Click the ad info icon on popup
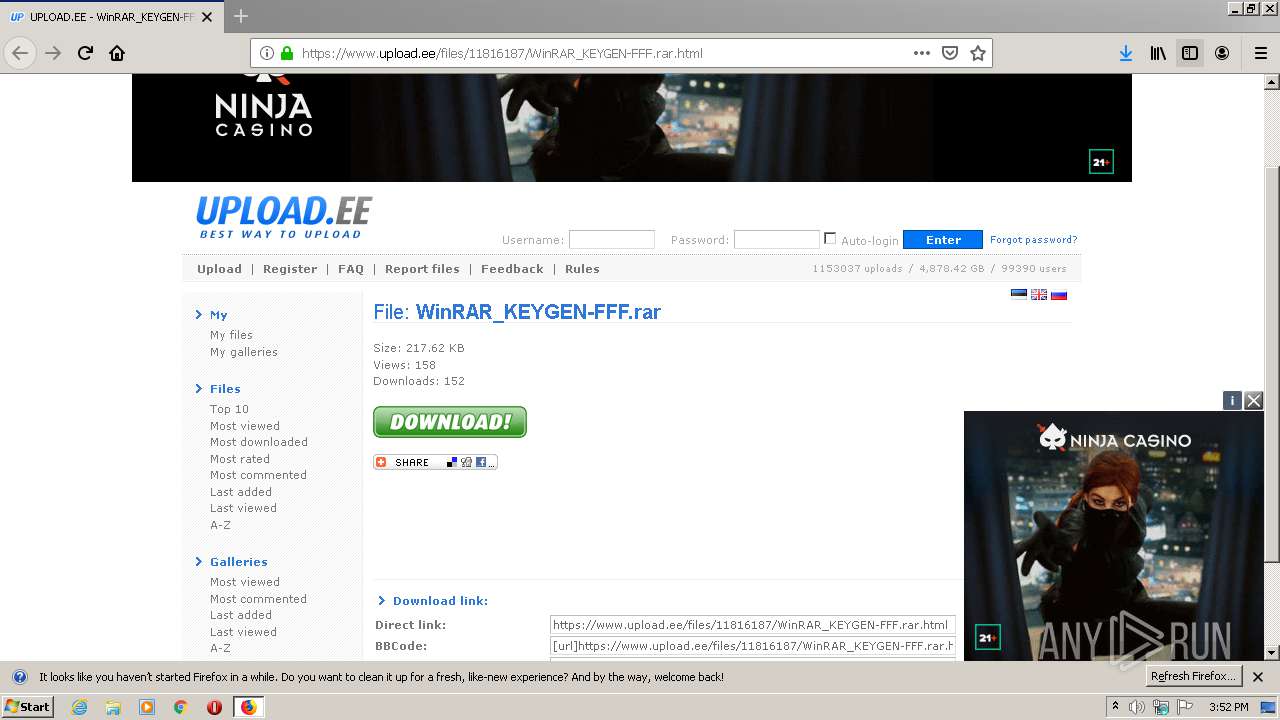Image resolution: width=1280 pixels, height=720 pixels. point(1232,400)
